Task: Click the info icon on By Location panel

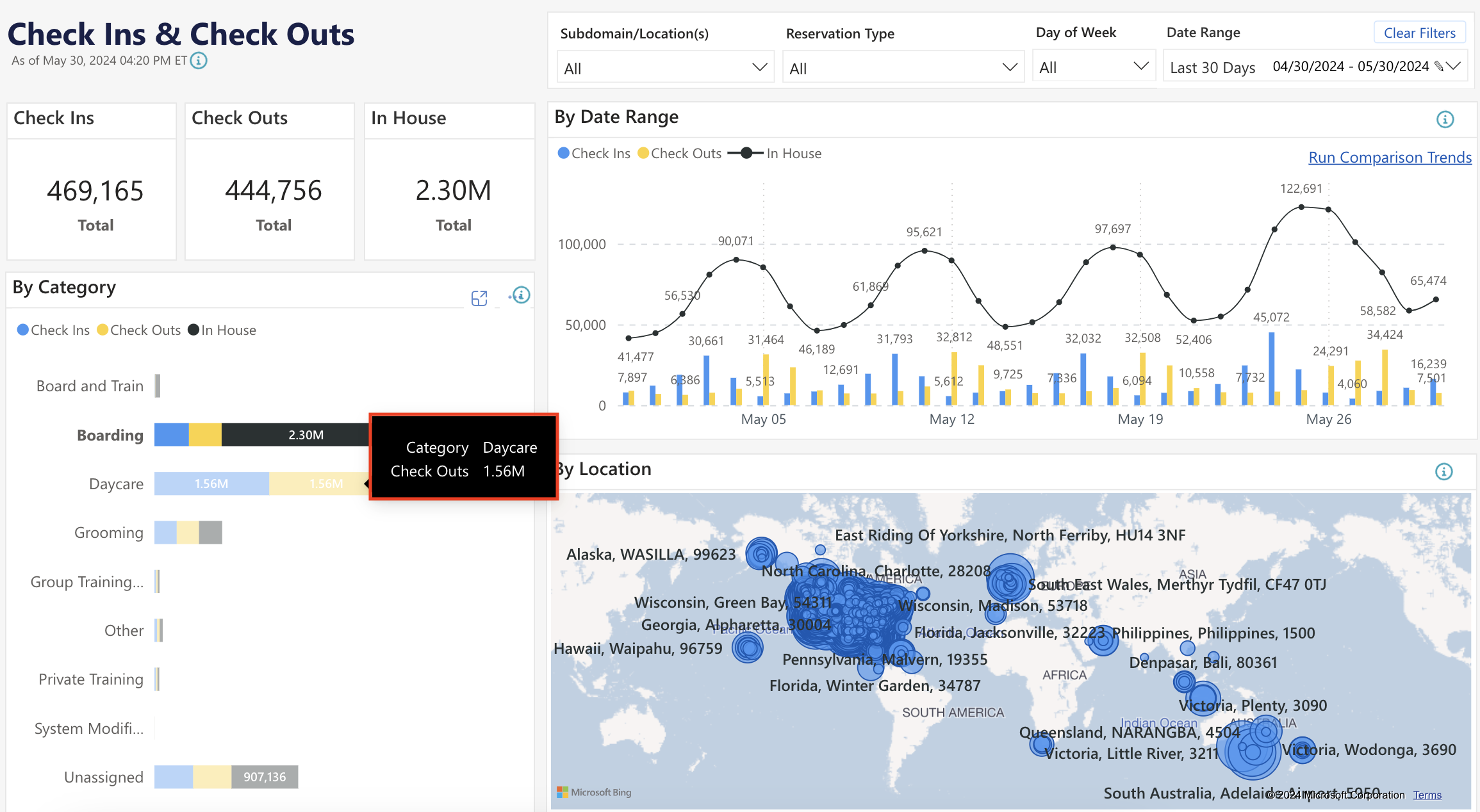Action: (x=1445, y=472)
